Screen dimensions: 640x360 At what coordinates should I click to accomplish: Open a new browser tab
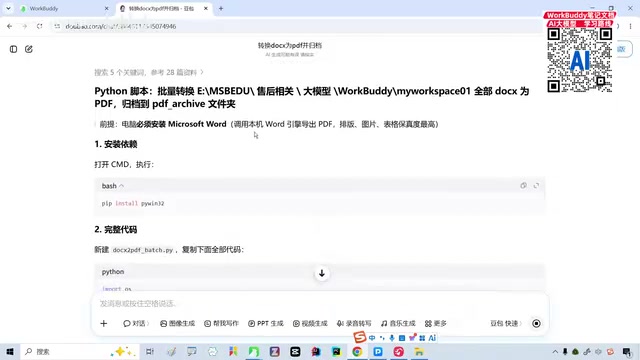tap(221, 9)
